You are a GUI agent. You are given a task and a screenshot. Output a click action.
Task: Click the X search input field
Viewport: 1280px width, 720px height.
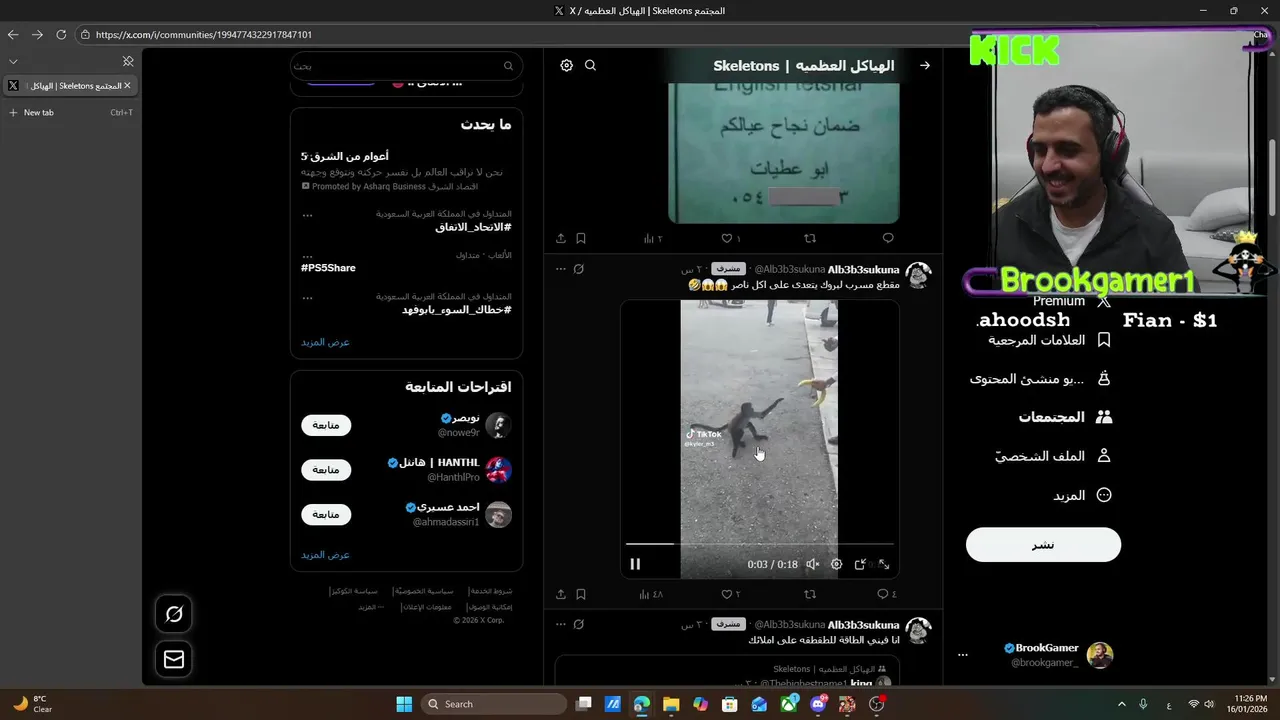[x=407, y=66]
